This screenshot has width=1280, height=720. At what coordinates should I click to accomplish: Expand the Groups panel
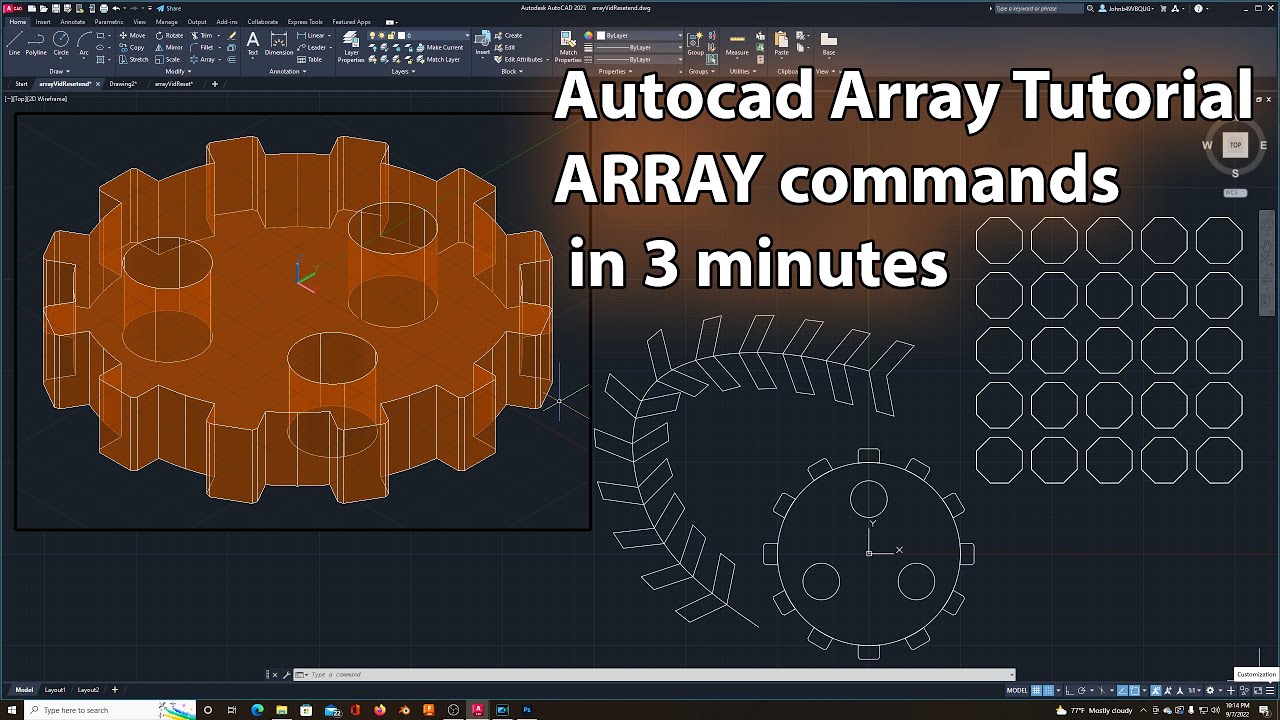coord(700,71)
